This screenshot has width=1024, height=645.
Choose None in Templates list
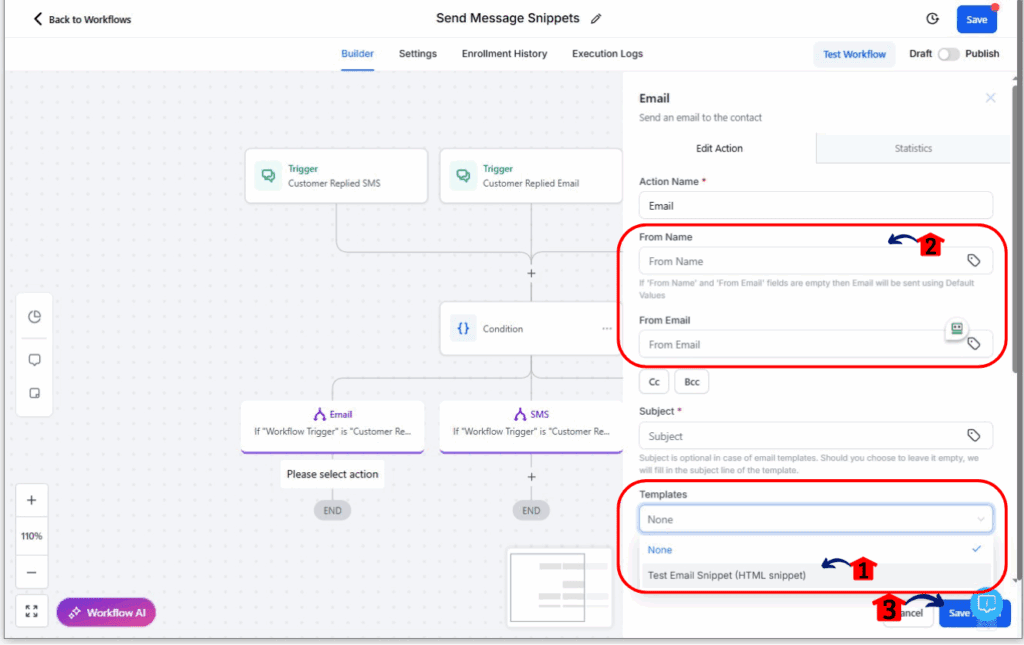point(816,550)
